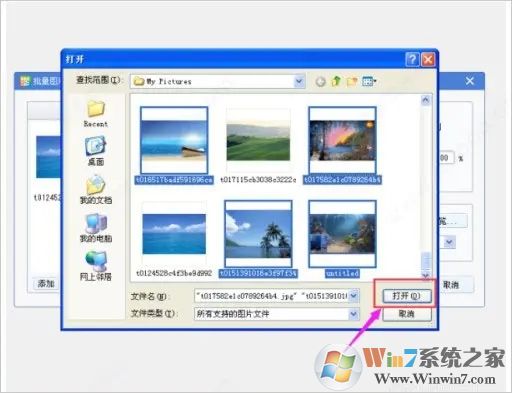Select the t0124528c4f3be9d992 ocean thumbnail
This screenshot has width=512, height=393.
pyautogui.click(x=174, y=234)
